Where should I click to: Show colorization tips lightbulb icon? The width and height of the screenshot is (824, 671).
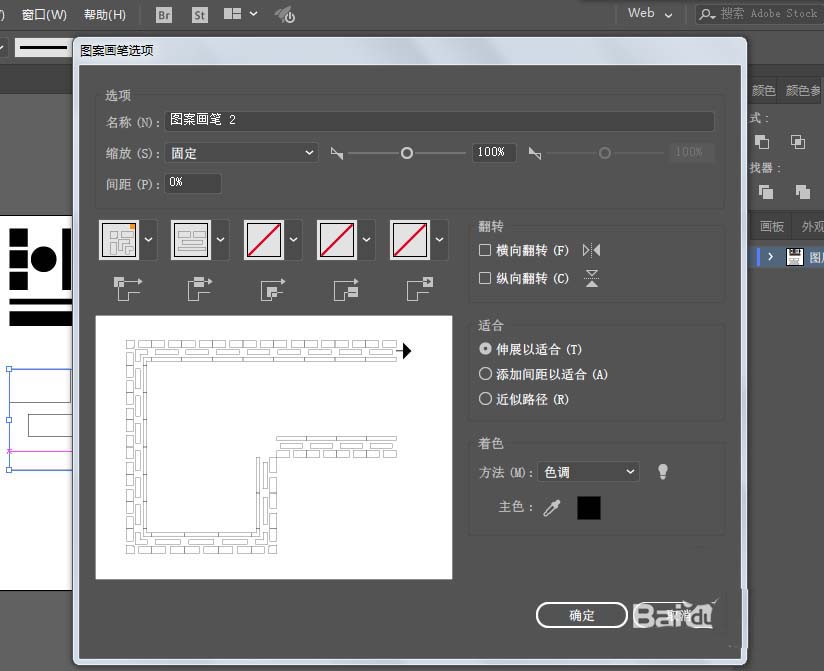point(663,471)
